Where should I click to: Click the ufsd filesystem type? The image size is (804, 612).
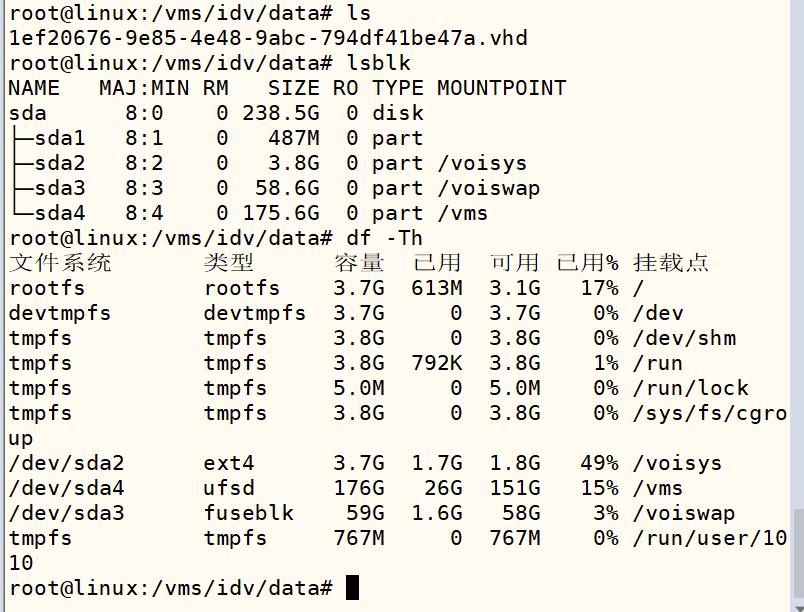(230, 488)
